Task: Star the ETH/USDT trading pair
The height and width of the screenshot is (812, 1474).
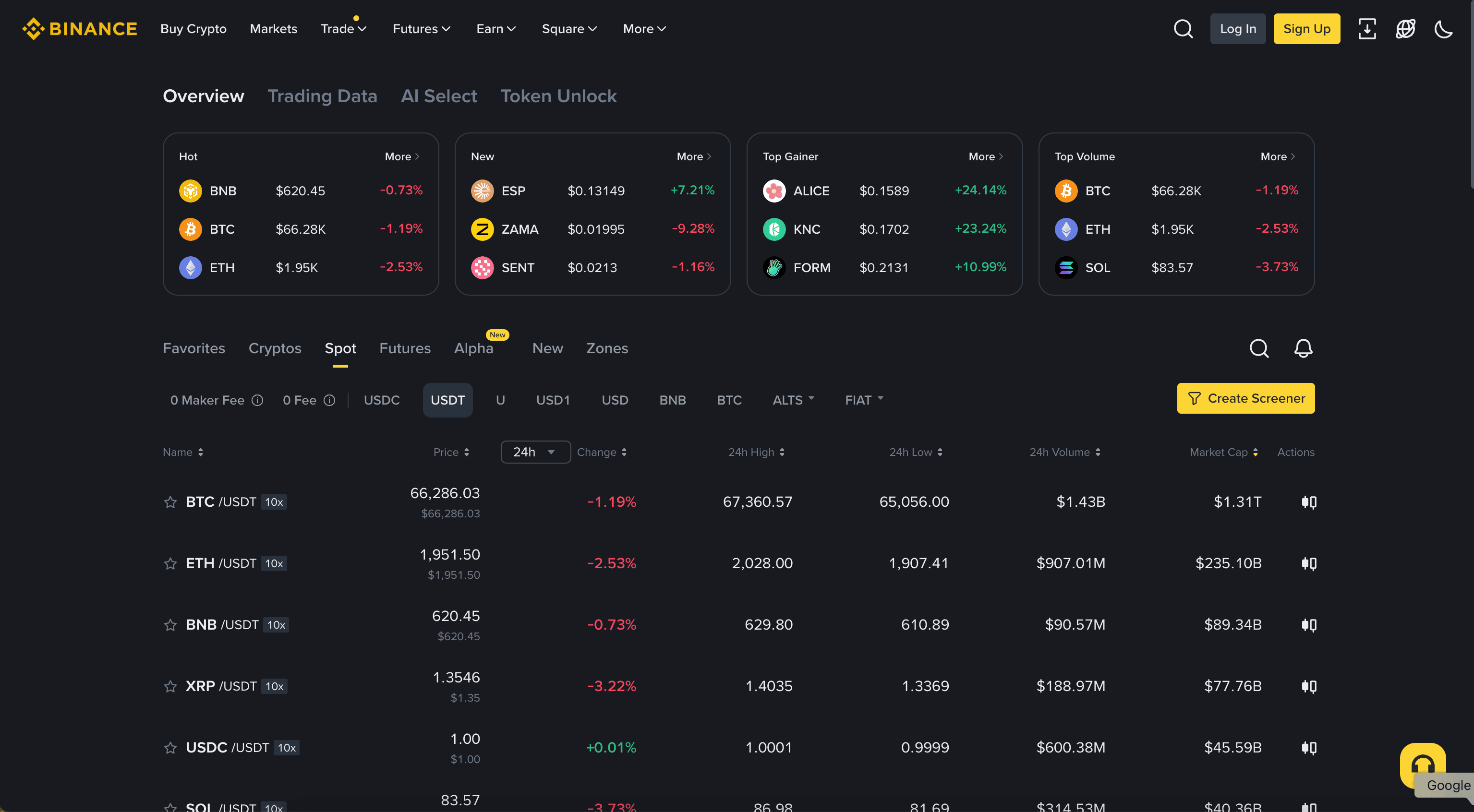Action: click(169, 563)
